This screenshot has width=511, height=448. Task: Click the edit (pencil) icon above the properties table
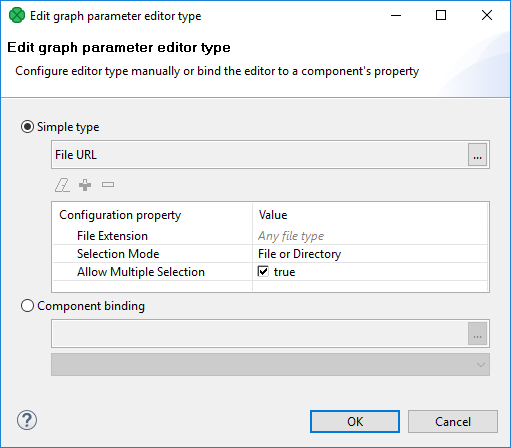click(x=62, y=185)
